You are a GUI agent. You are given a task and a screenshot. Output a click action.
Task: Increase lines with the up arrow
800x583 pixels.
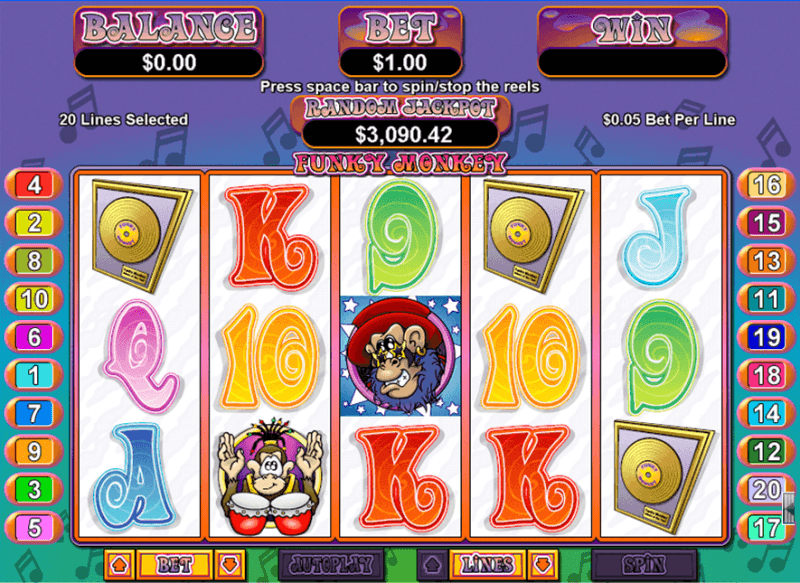432,565
